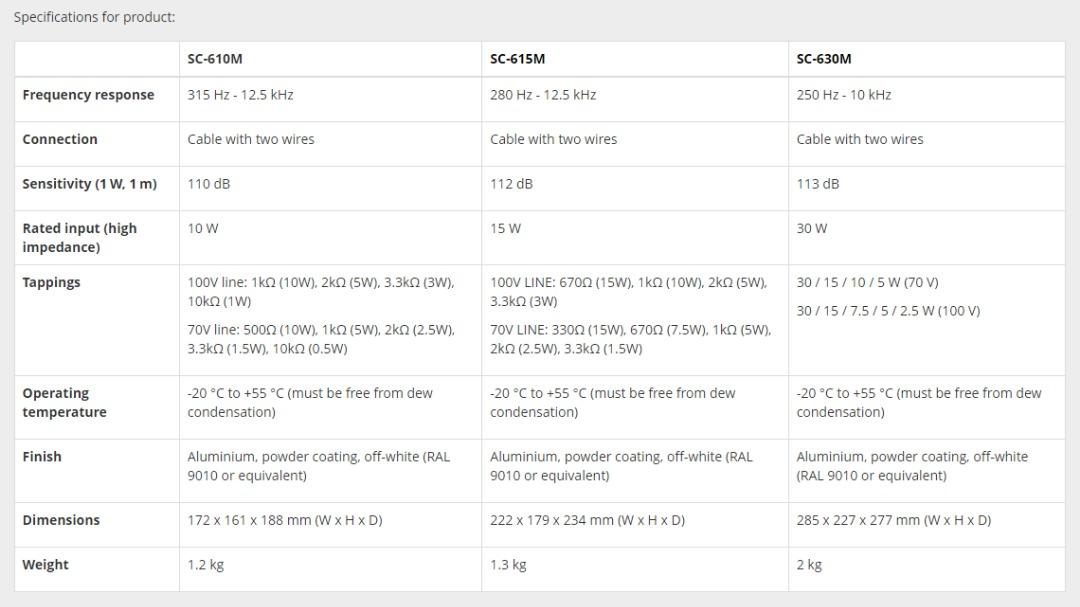Viewport: 1080px width, 607px height.
Task: Click the 30 W rated input value
Action: (x=810, y=228)
